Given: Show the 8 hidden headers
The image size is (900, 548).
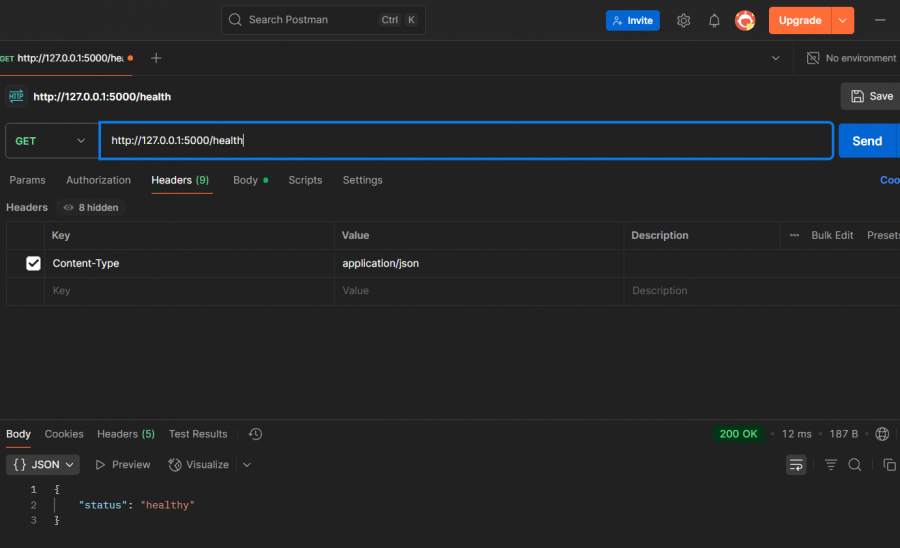Looking at the screenshot, I should point(90,207).
